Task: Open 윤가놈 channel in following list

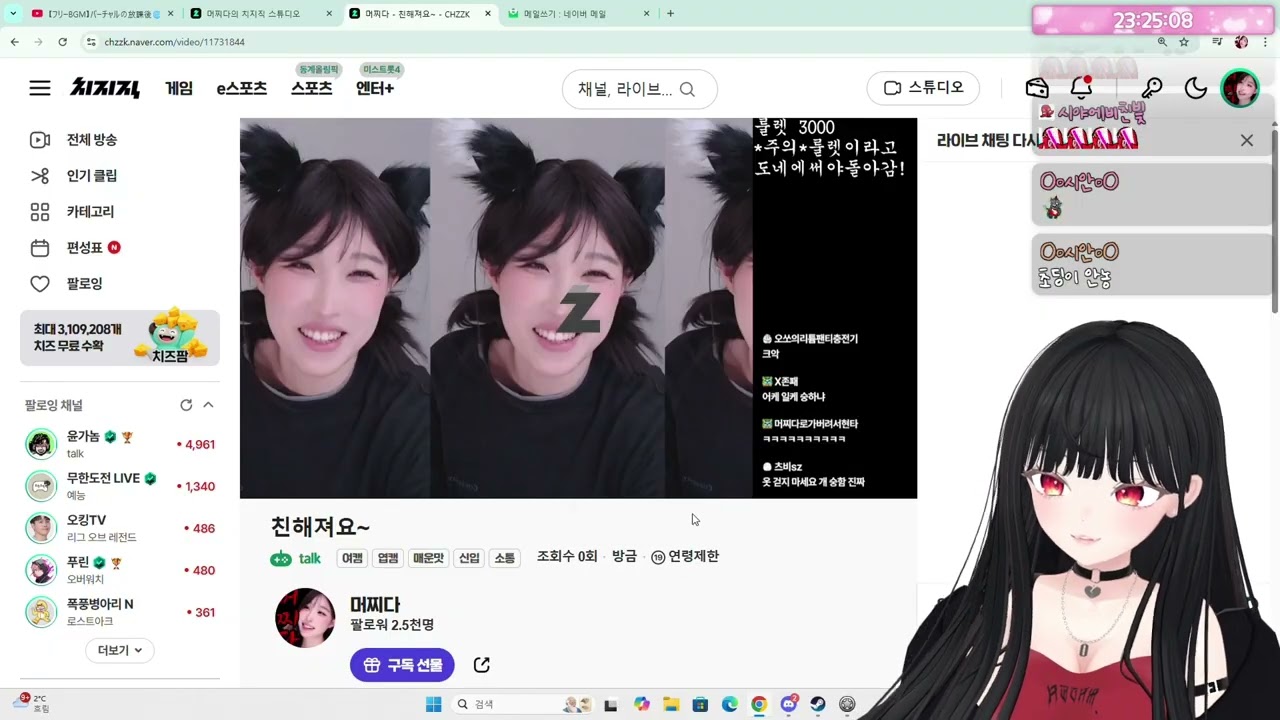Action: (120, 444)
